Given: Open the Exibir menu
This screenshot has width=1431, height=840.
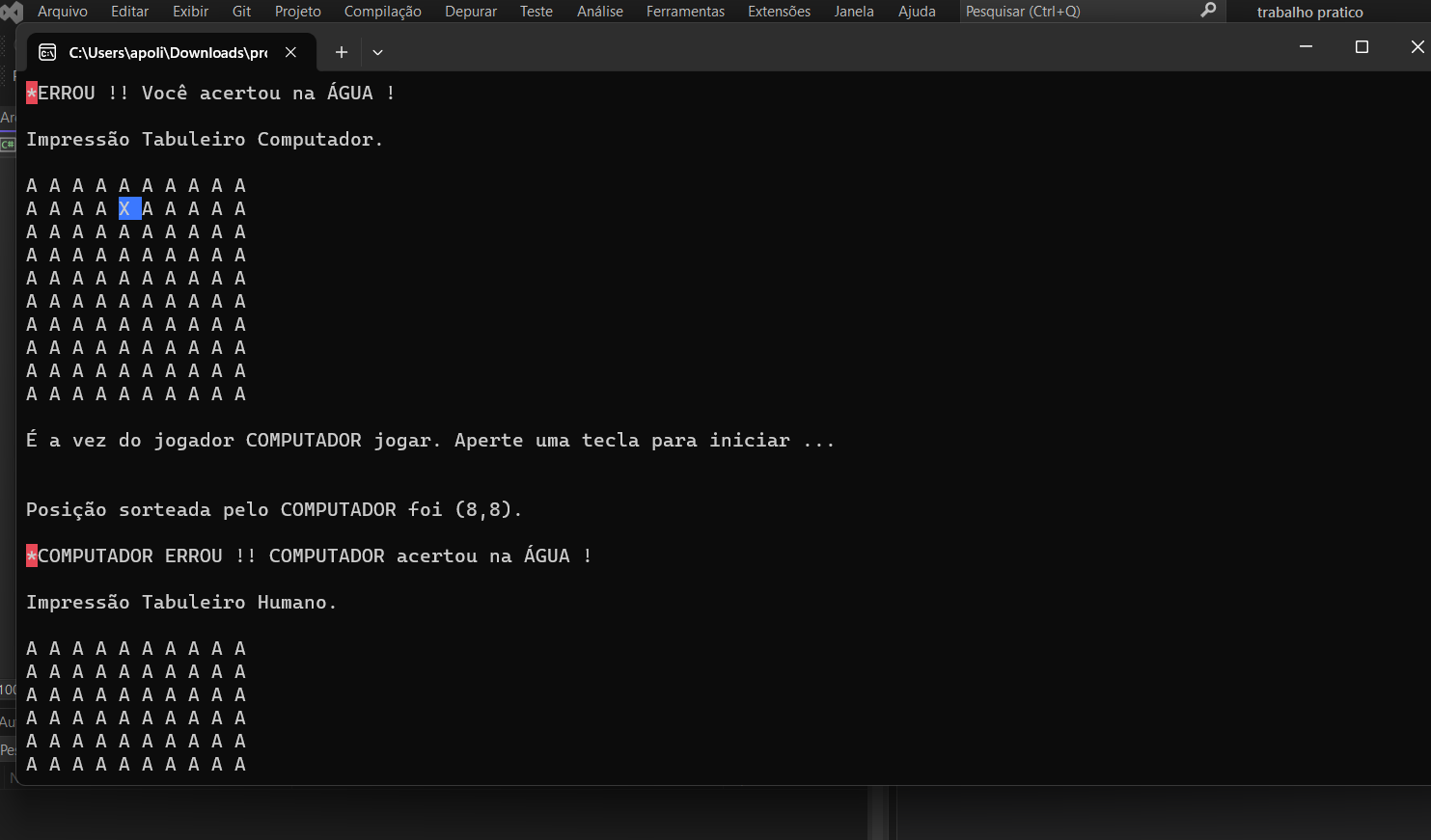Looking at the screenshot, I should (x=190, y=12).
